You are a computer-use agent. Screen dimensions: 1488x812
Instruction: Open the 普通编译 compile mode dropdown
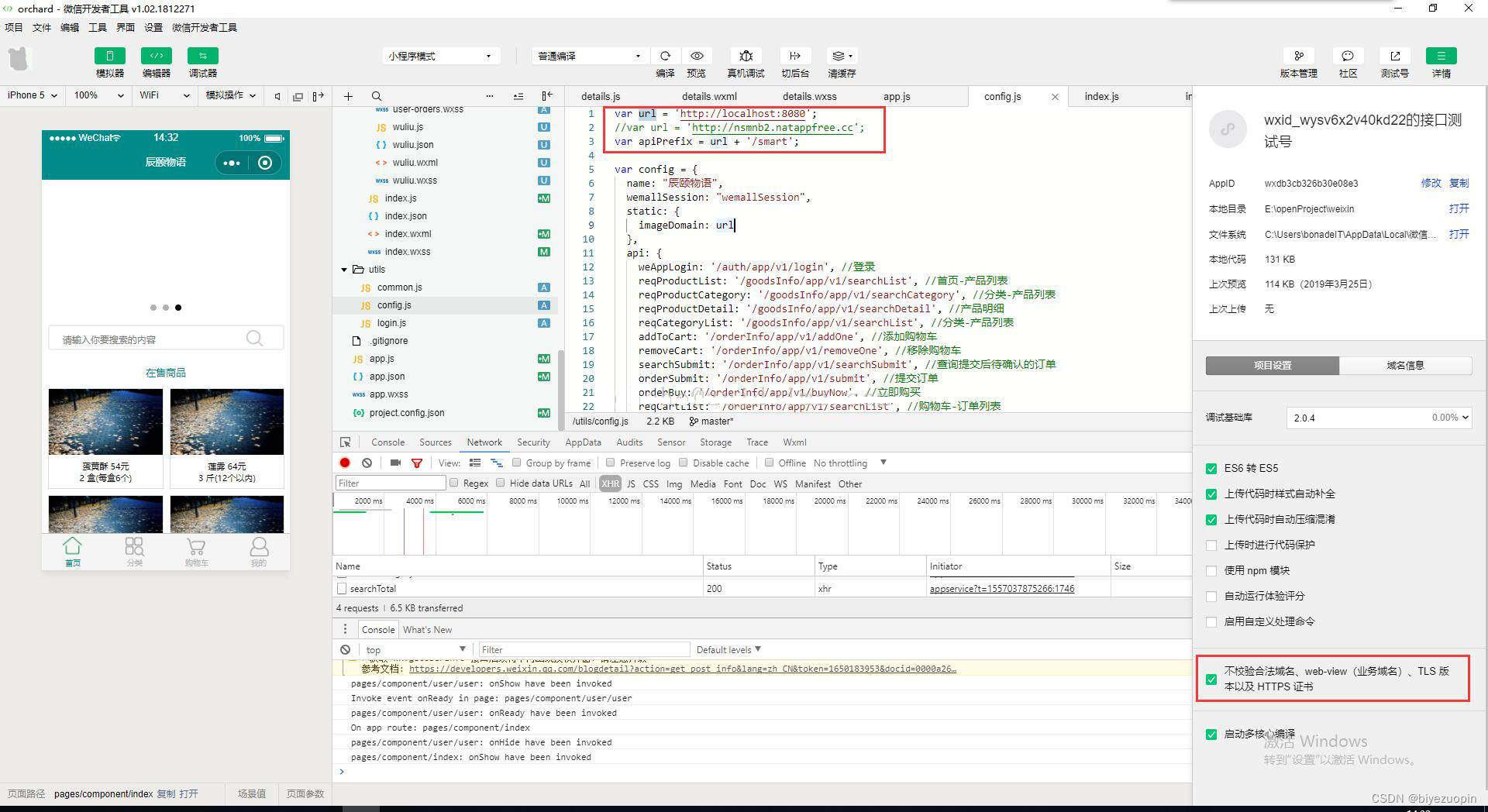point(590,56)
